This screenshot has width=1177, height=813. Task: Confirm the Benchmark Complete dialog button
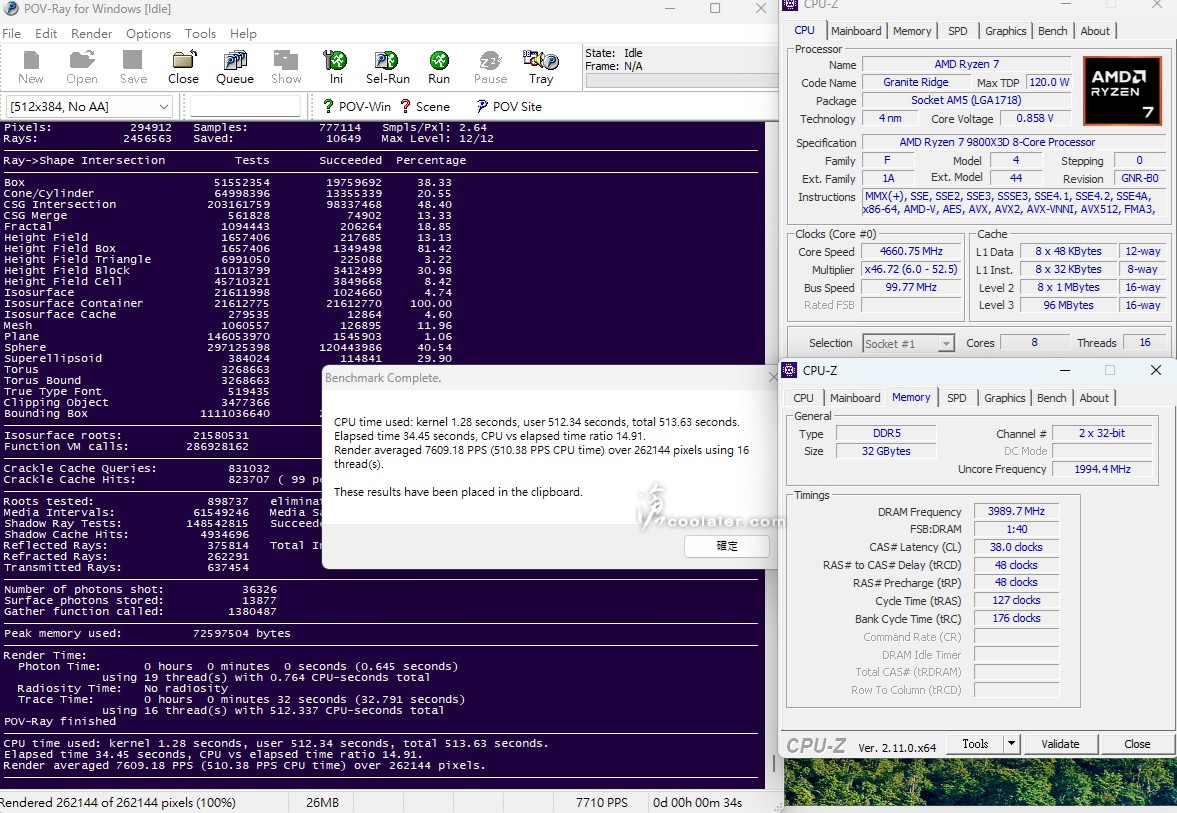point(727,546)
